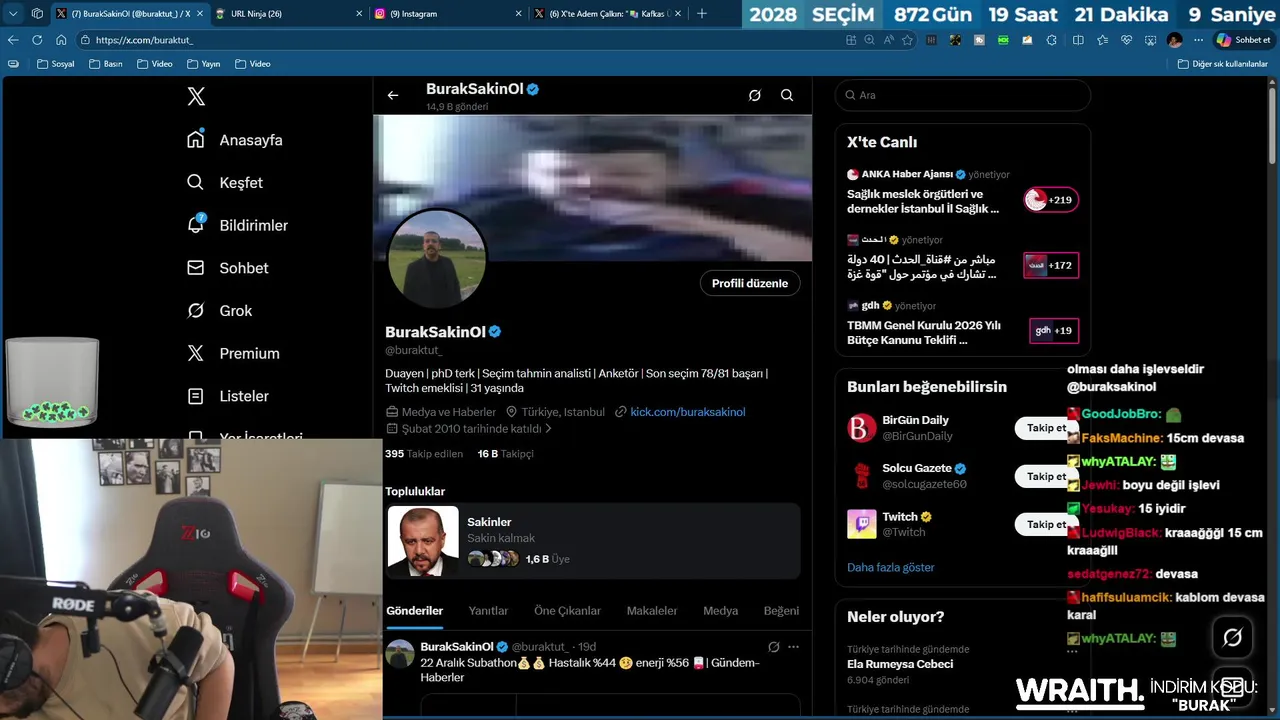The width and height of the screenshot is (1280, 720).
Task: Click the profile search magnifier icon
Action: point(787,95)
